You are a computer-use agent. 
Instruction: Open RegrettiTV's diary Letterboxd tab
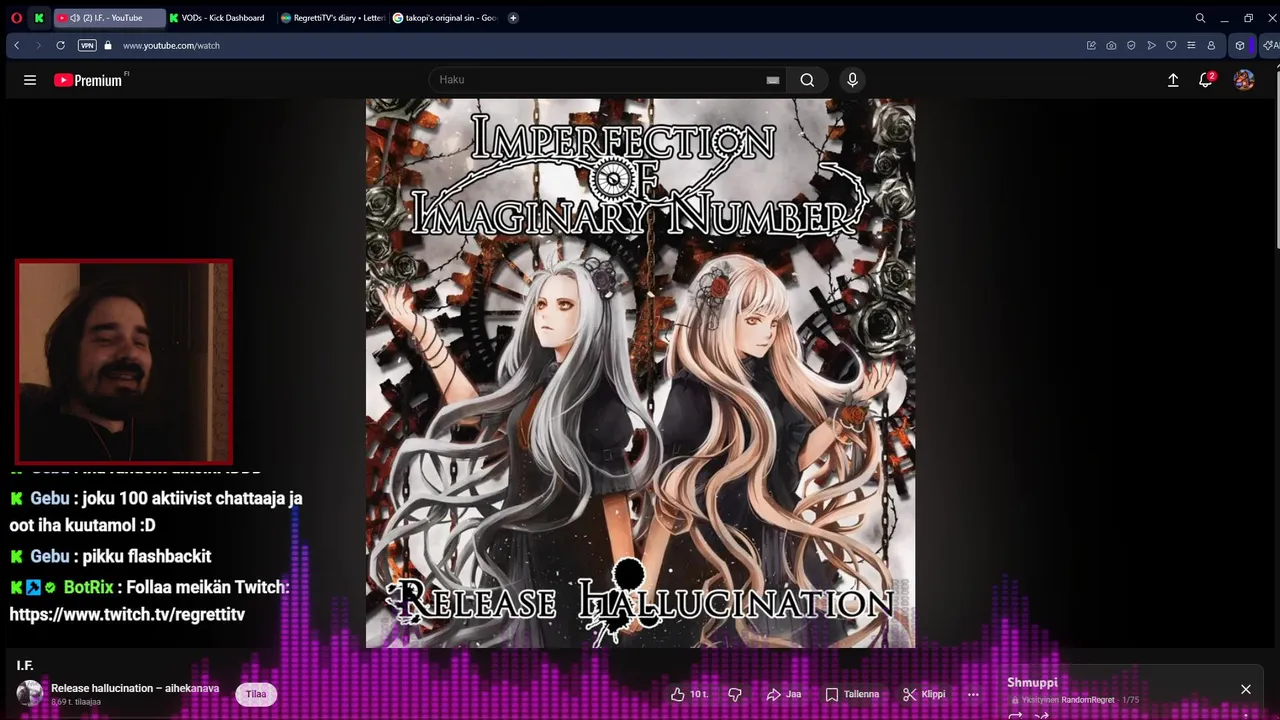pos(333,18)
